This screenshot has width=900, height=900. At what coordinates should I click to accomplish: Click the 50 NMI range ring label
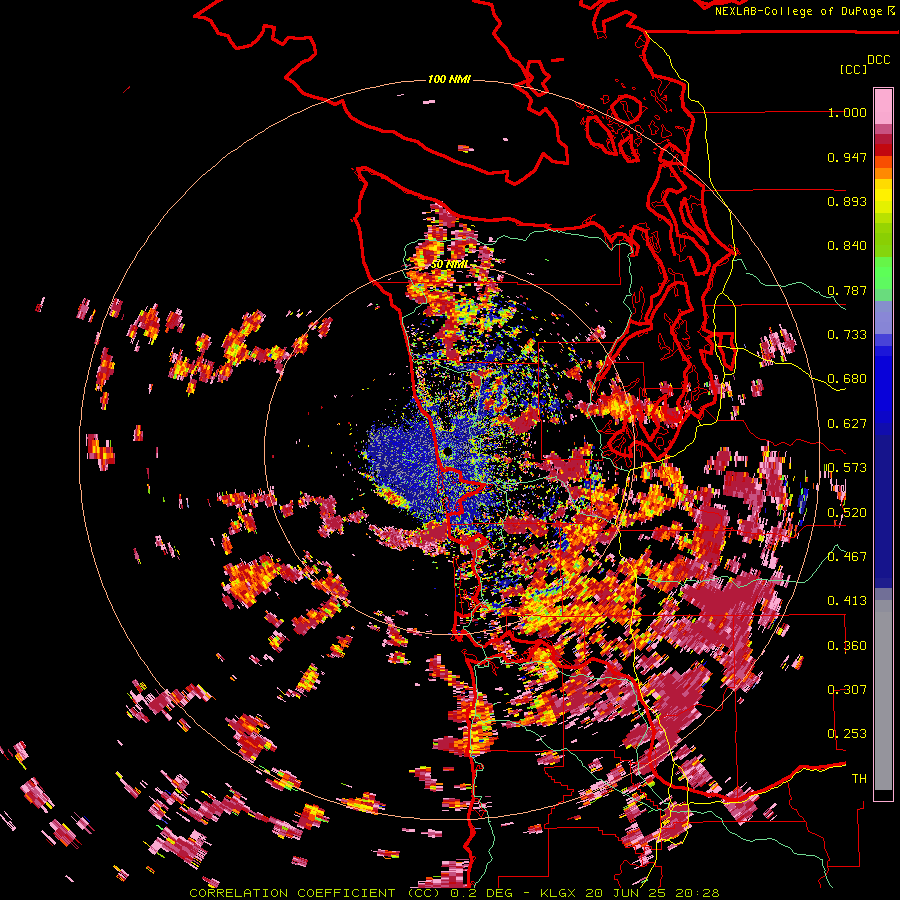pyautogui.click(x=450, y=265)
